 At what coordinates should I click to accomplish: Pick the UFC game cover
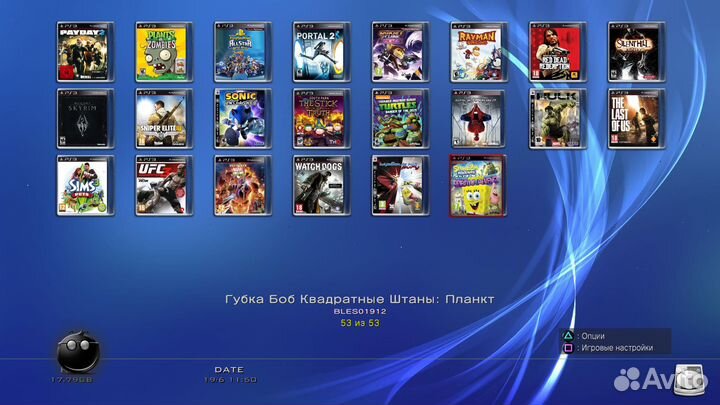coord(164,186)
